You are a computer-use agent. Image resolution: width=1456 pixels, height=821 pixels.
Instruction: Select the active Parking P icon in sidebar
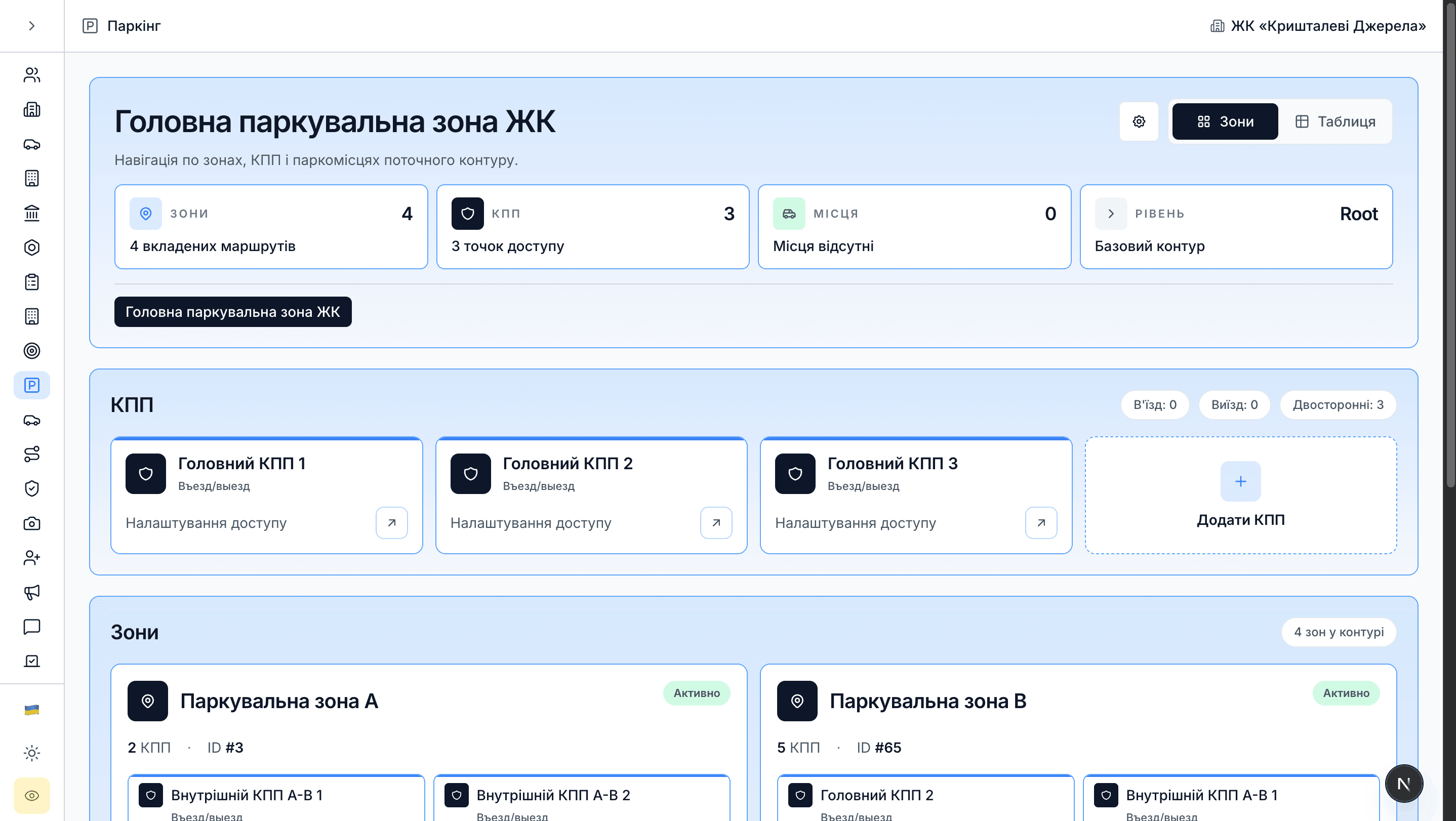tap(32, 385)
